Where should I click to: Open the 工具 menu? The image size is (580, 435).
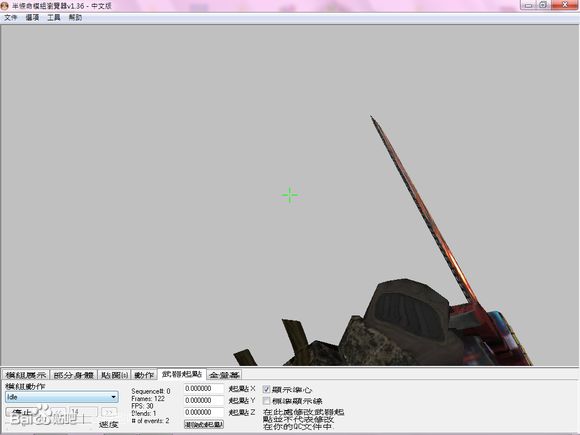54,17
